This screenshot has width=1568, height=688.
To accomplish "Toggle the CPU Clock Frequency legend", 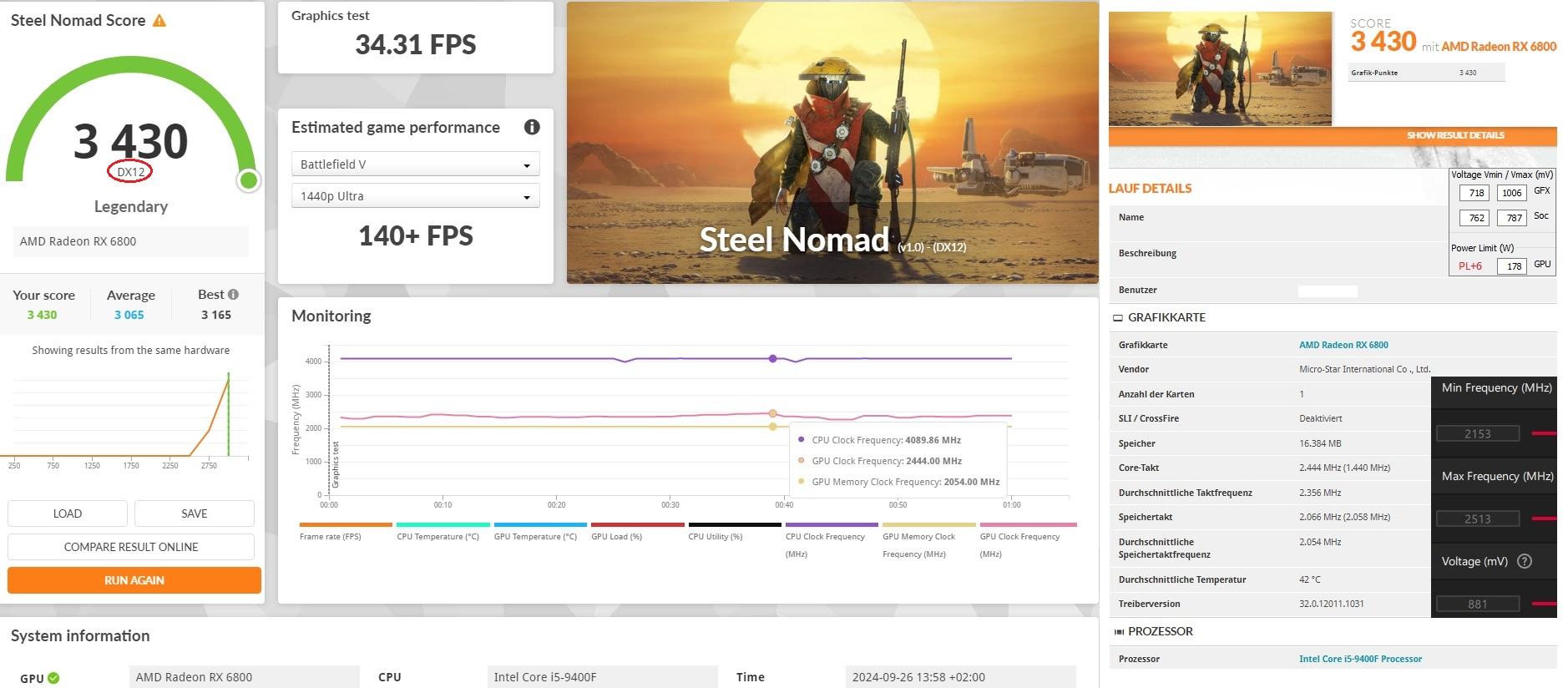I will (832, 540).
